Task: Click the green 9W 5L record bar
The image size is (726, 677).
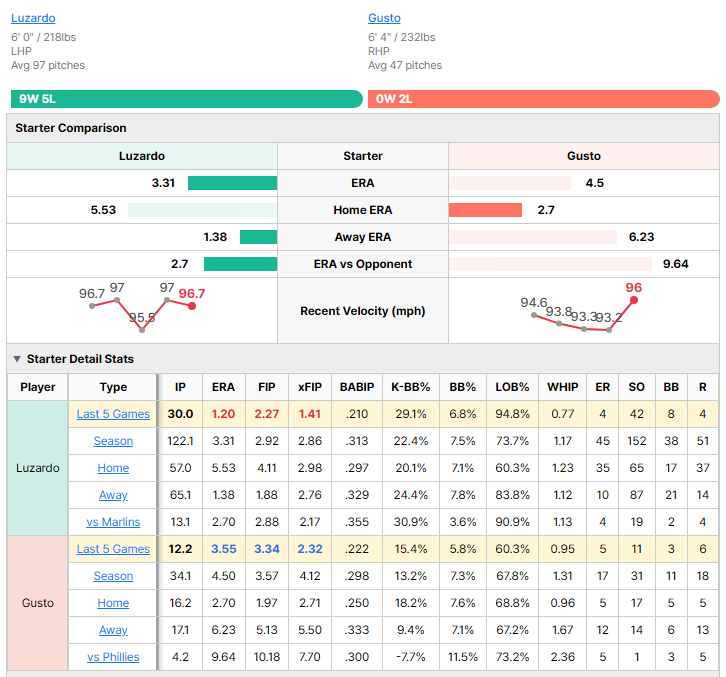Action: [x=187, y=99]
